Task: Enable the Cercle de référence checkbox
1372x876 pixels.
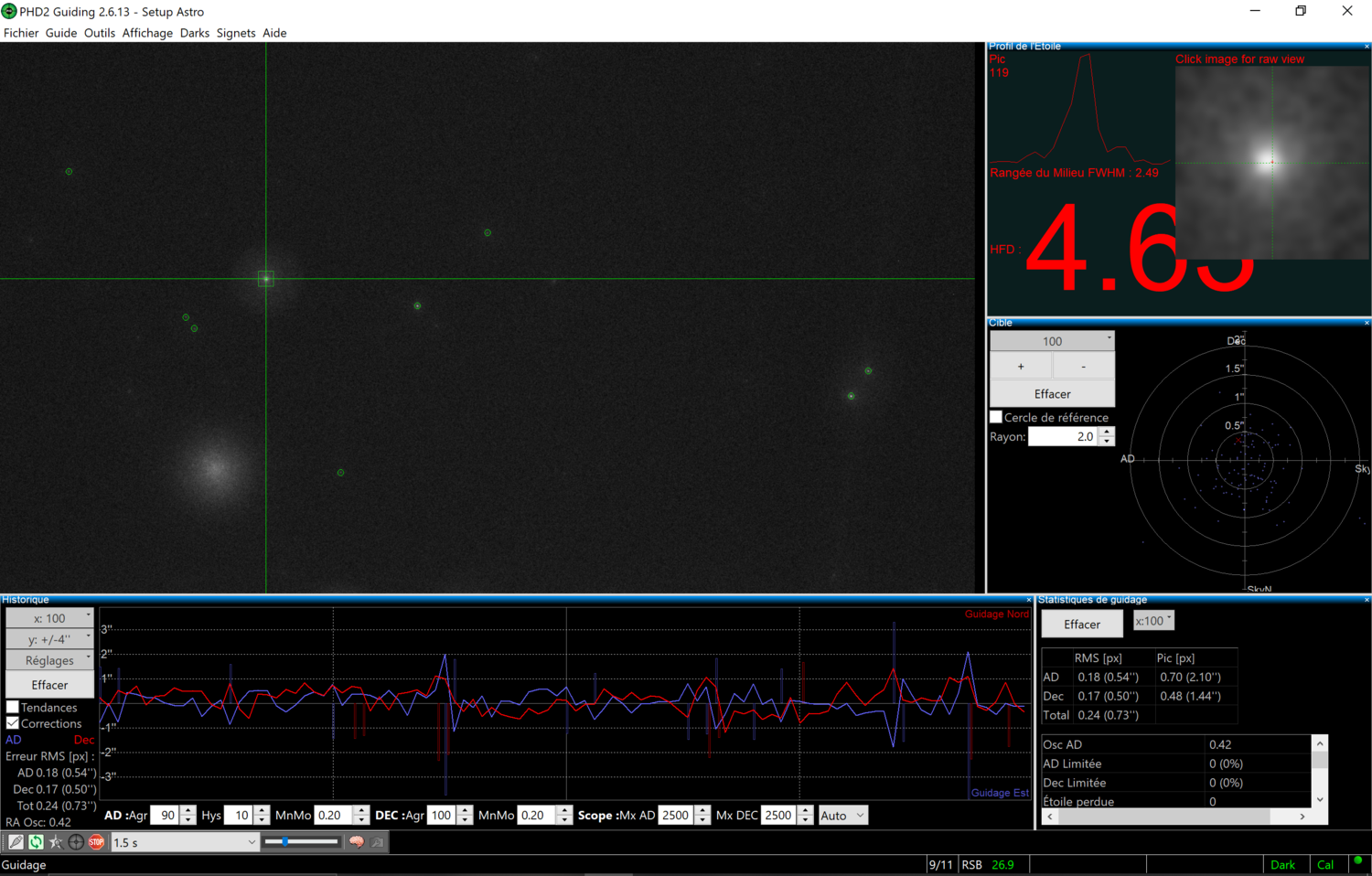Action: (996, 417)
